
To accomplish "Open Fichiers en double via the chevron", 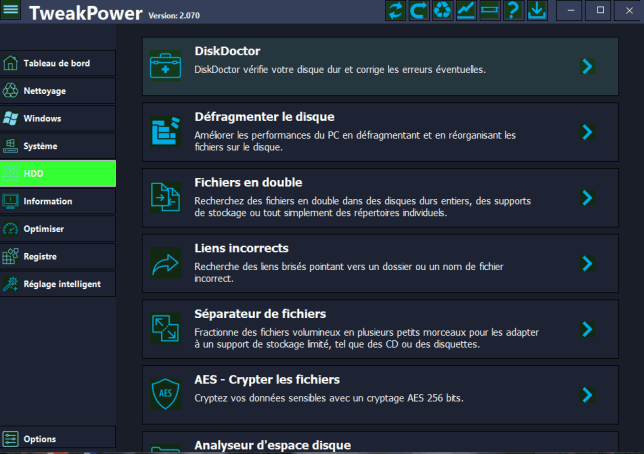I will (x=587, y=198).
